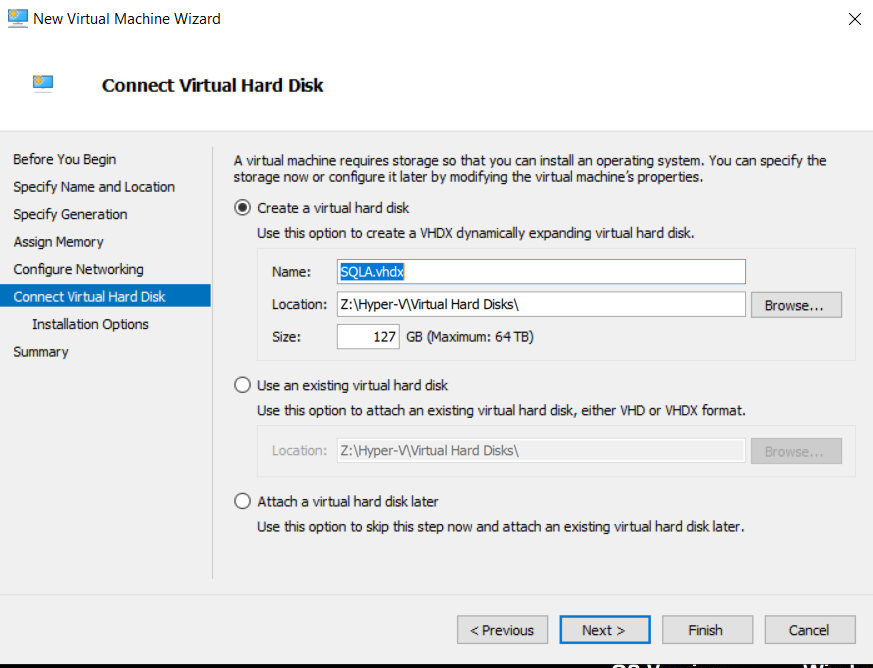Viewport: 873px width, 668px height.
Task: Open Specify Generation step
Action: point(70,214)
